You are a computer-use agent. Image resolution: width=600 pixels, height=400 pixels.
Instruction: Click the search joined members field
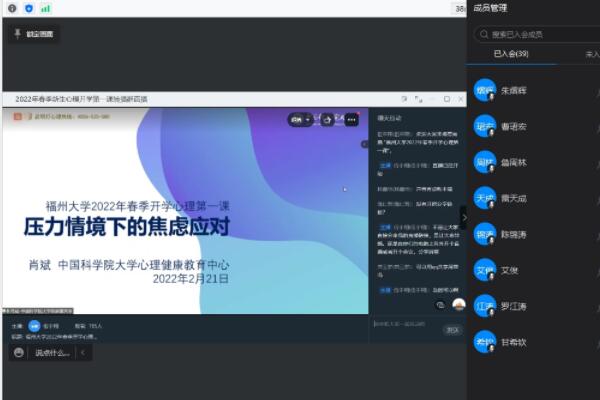pos(537,34)
